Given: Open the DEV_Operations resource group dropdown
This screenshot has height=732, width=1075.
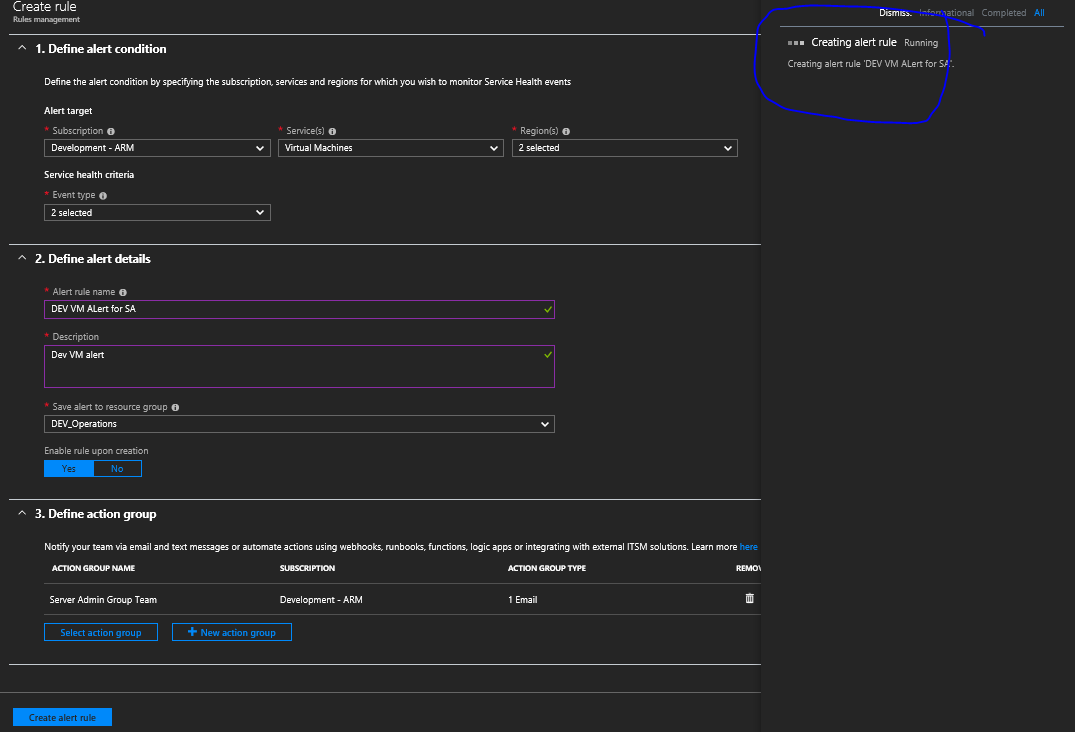Looking at the screenshot, I should click(x=299, y=424).
